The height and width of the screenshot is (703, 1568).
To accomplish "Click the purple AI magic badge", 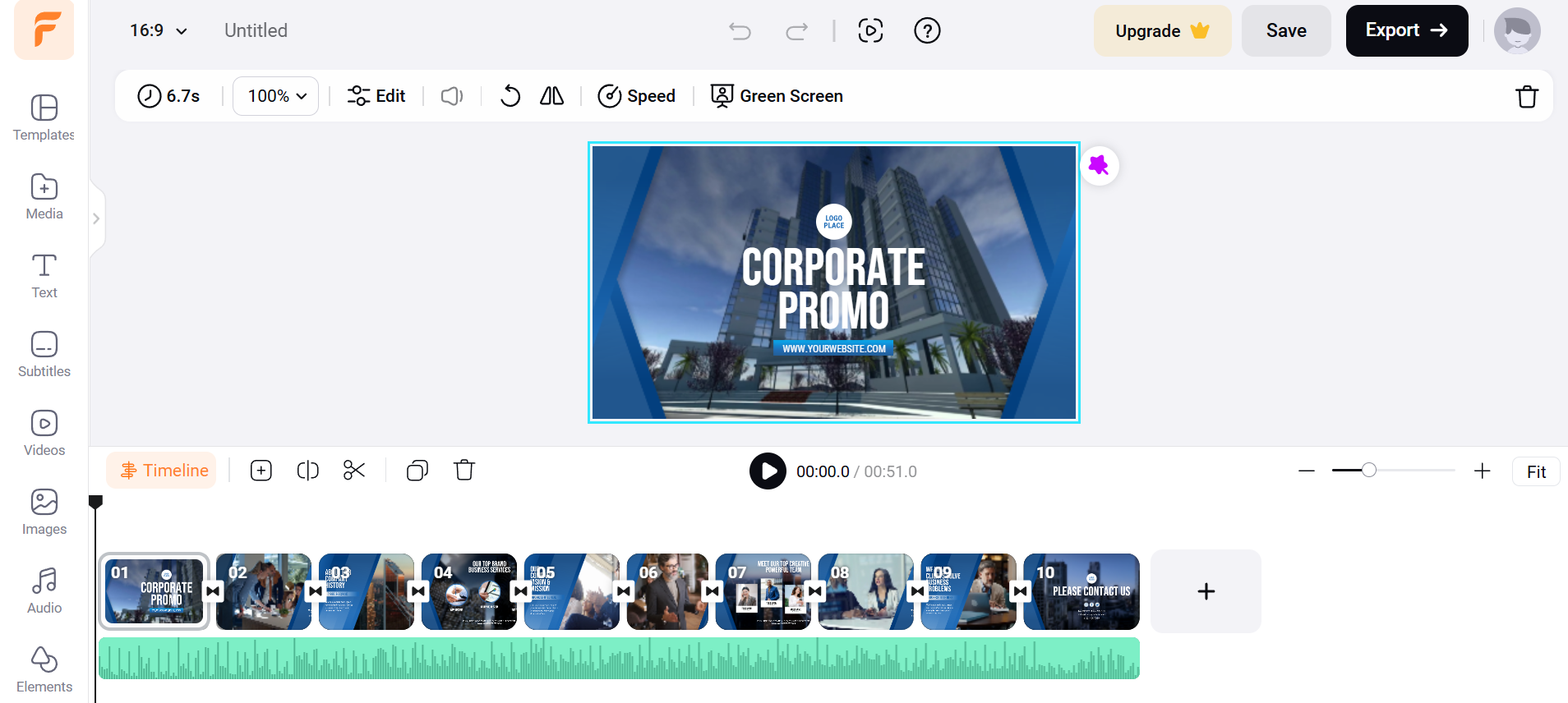I will [1099, 166].
